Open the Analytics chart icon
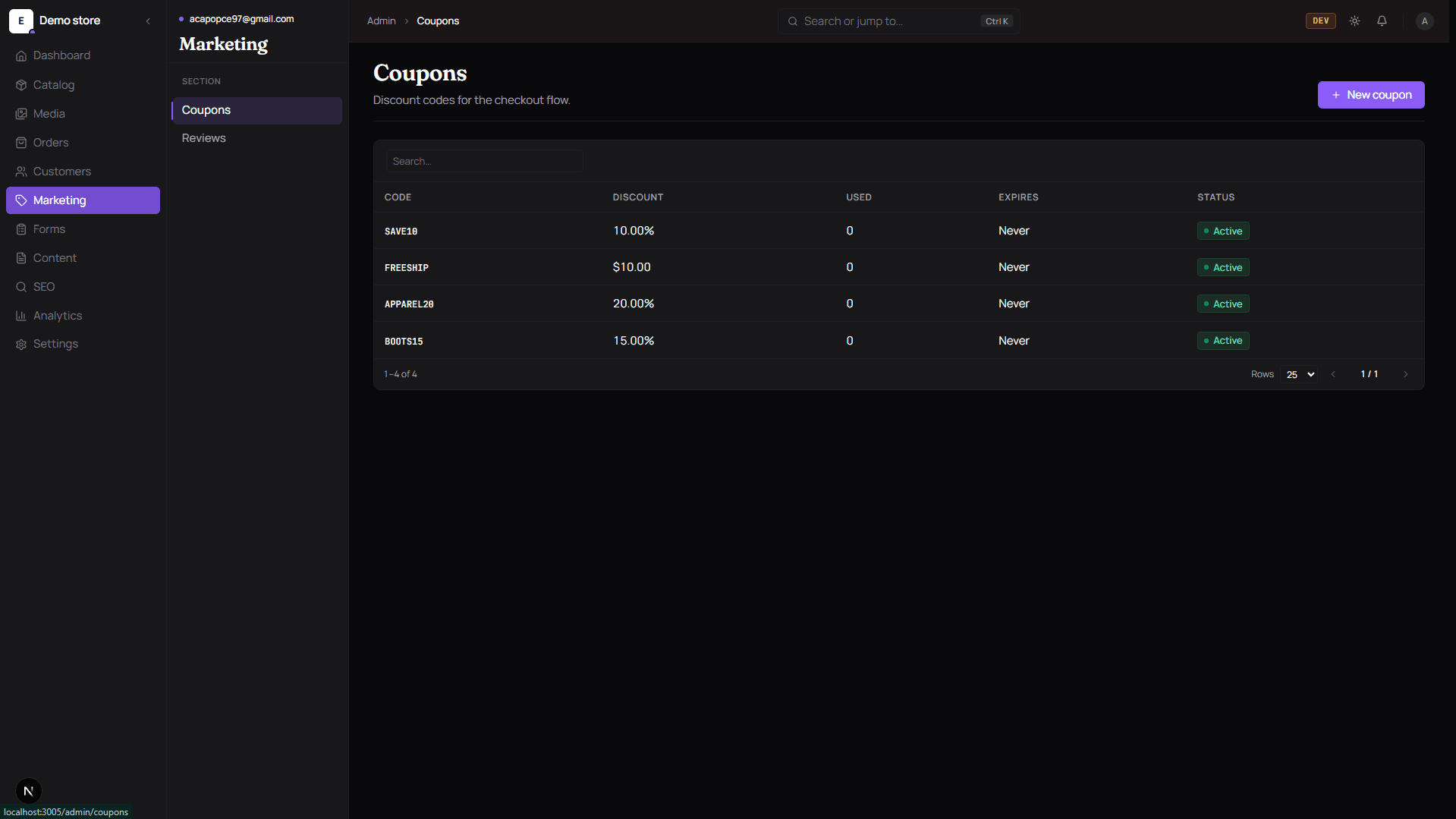 pos(21,316)
